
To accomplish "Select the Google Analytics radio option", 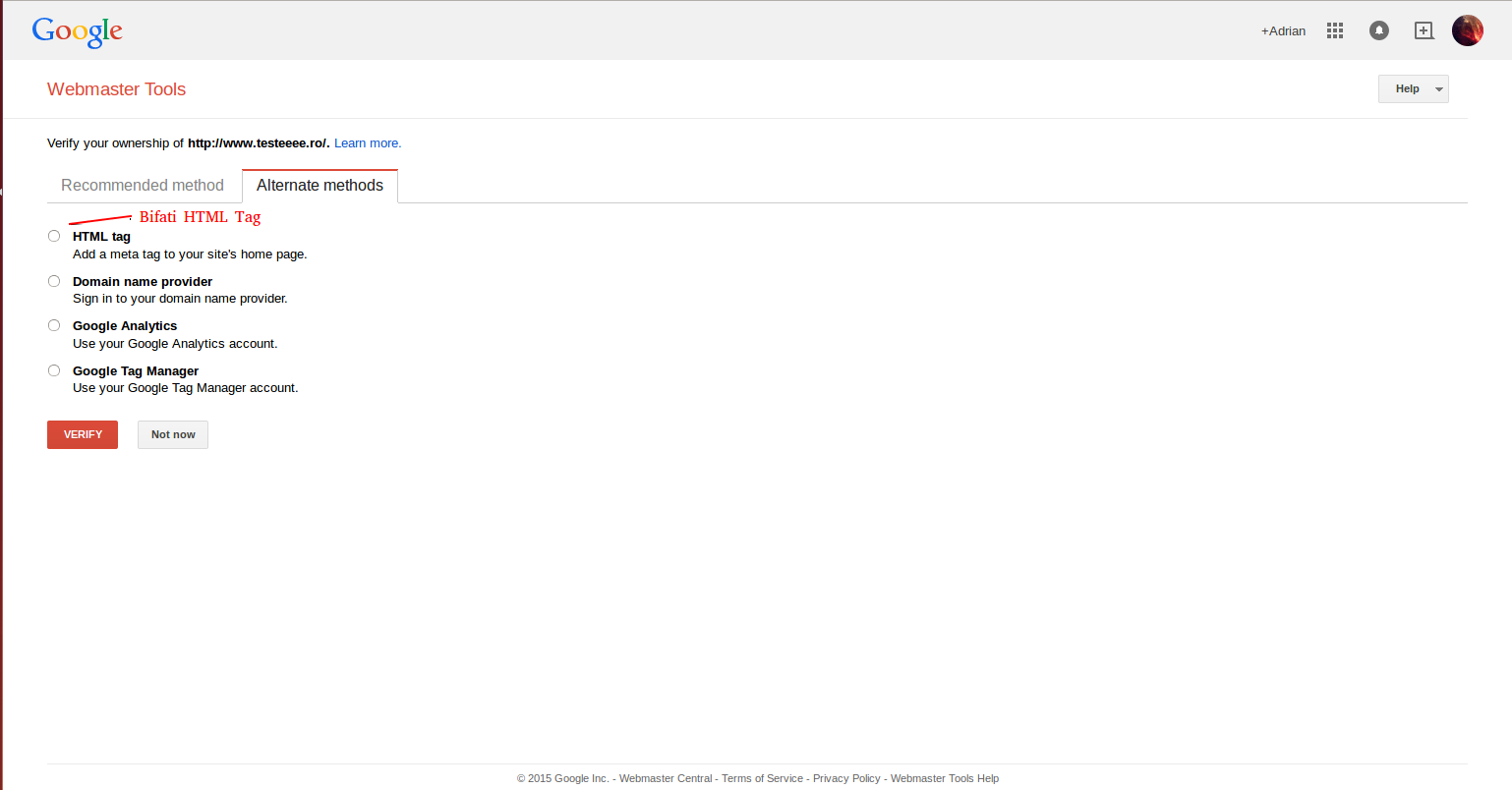I will [x=54, y=325].
